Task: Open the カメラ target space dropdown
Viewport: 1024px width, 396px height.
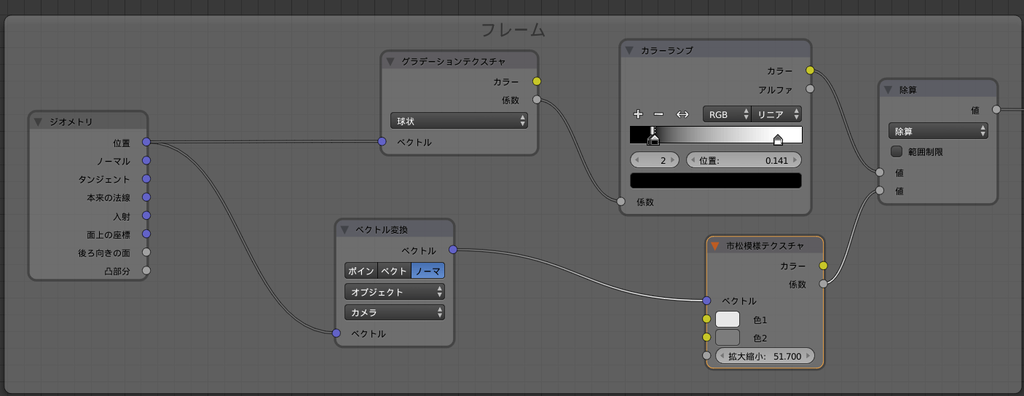Action: [x=394, y=312]
